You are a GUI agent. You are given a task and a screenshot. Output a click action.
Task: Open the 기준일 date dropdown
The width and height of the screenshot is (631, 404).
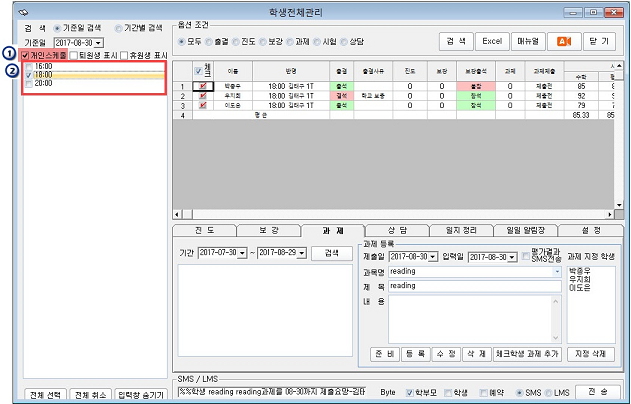98,43
